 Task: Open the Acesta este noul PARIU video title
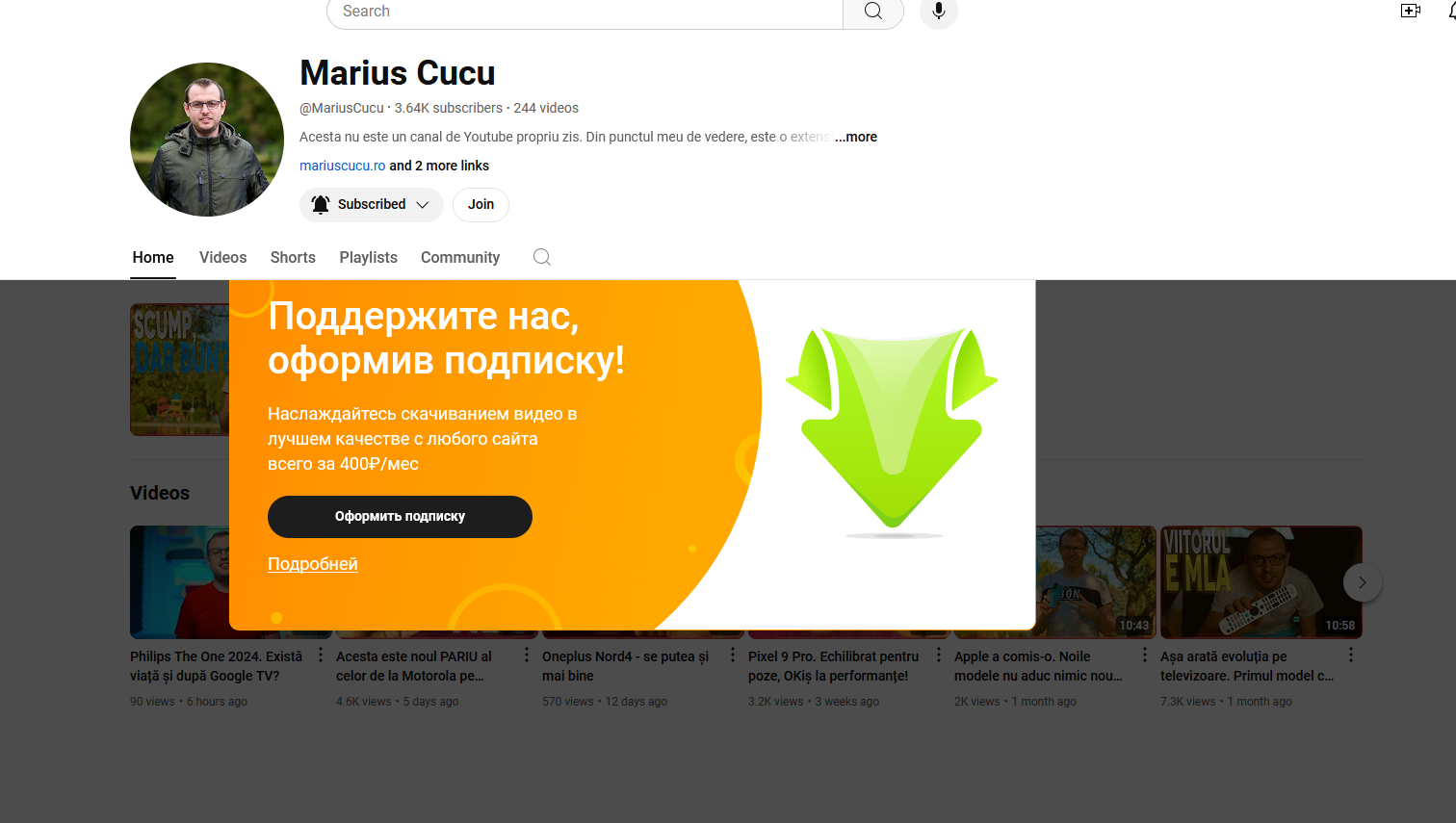[414, 666]
